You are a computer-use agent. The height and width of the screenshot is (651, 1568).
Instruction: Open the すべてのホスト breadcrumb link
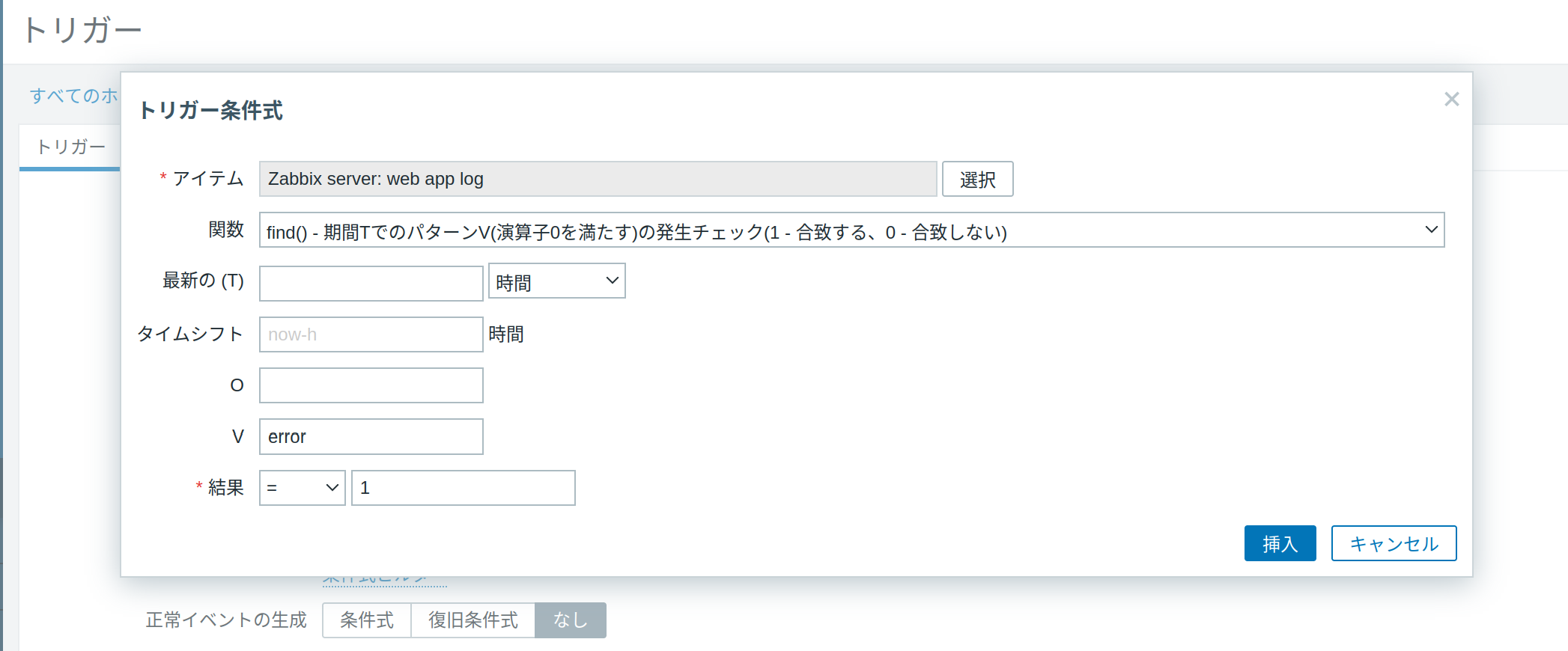click(x=73, y=96)
